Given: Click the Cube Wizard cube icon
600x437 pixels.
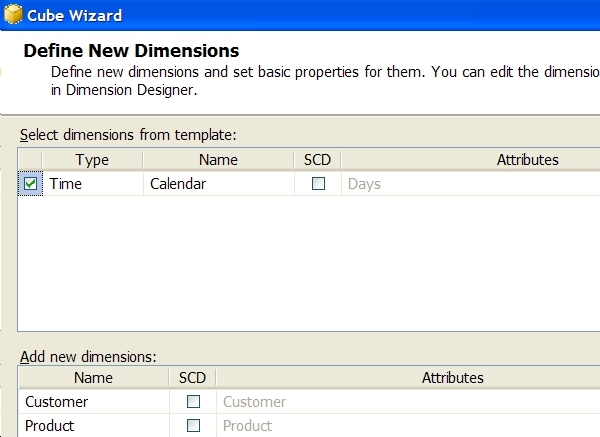Looking at the screenshot, I should tap(13, 14).
